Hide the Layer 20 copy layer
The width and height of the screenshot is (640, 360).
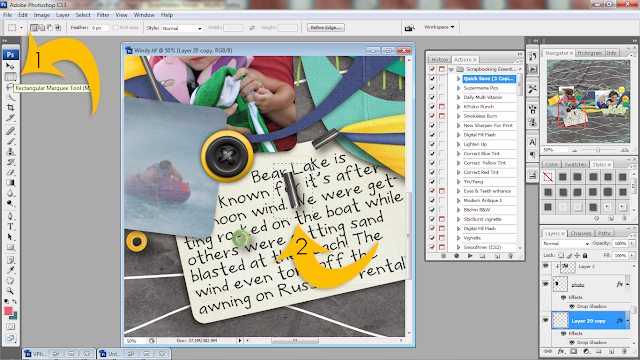pyautogui.click(x=546, y=320)
